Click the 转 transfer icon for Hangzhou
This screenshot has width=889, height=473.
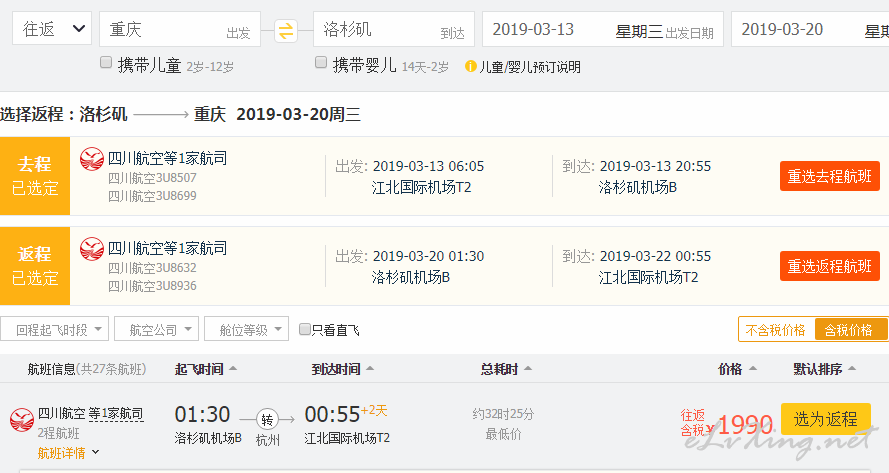point(267,420)
